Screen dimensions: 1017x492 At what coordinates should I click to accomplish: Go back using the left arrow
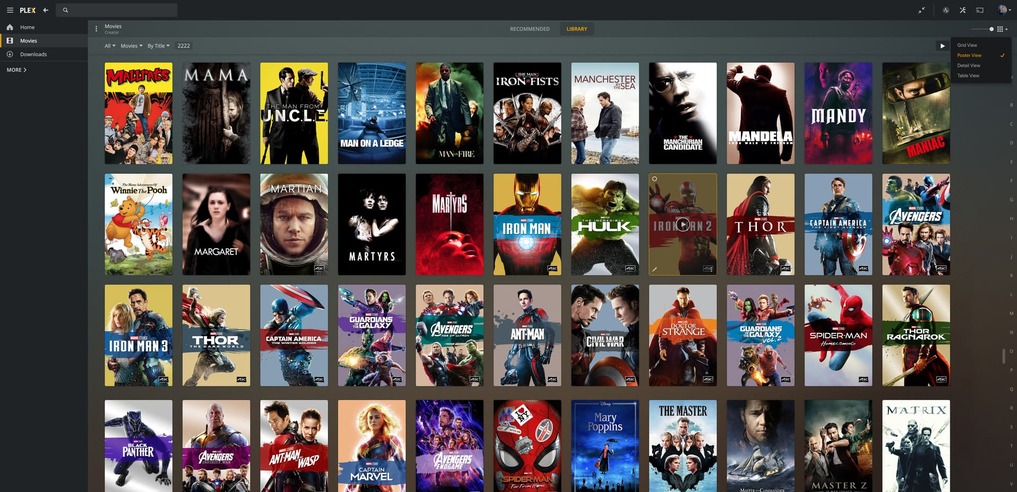click(x=45, y=10)
